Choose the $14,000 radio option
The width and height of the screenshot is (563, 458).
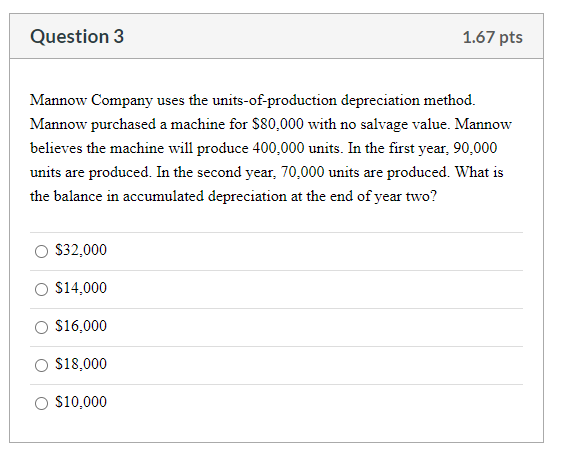41,289
